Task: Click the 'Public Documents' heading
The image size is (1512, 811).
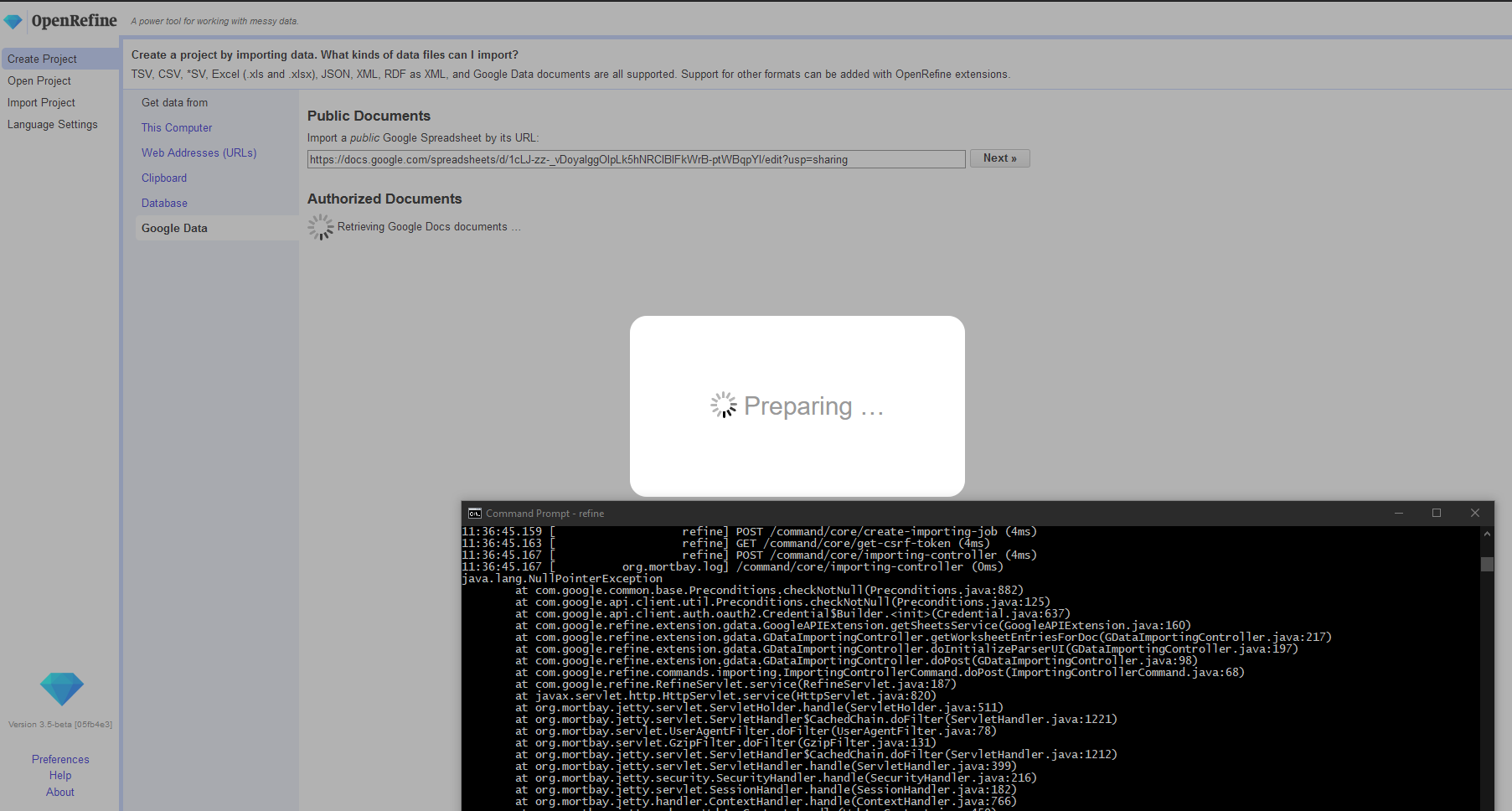Action: pyautogui.click(x=369, y=116)
